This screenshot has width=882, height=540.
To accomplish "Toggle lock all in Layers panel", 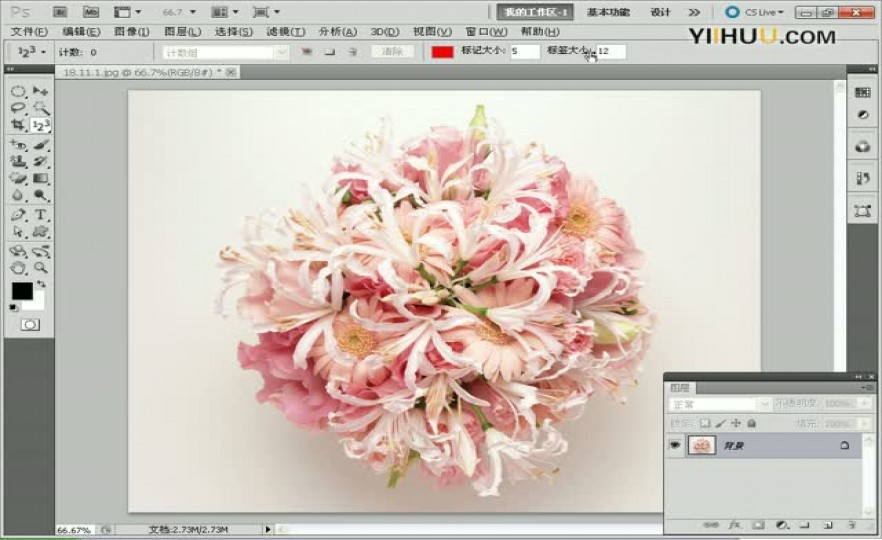I will [752, 423].
